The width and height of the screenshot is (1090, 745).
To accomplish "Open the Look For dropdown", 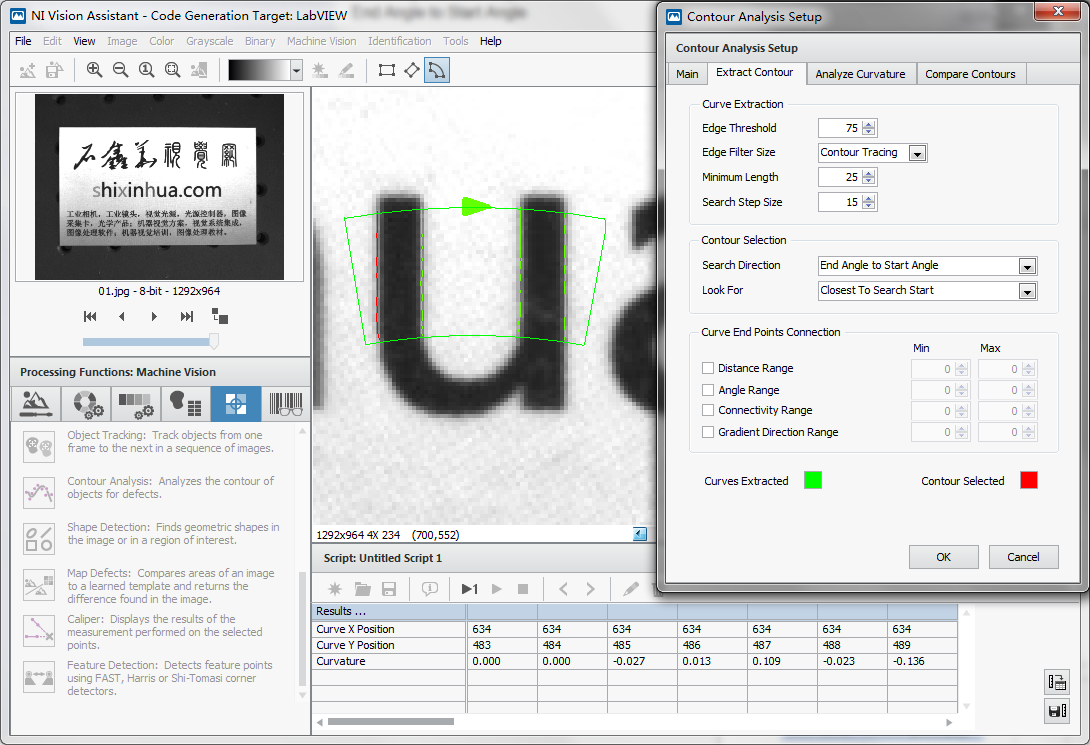I will tap(1027, 291).
